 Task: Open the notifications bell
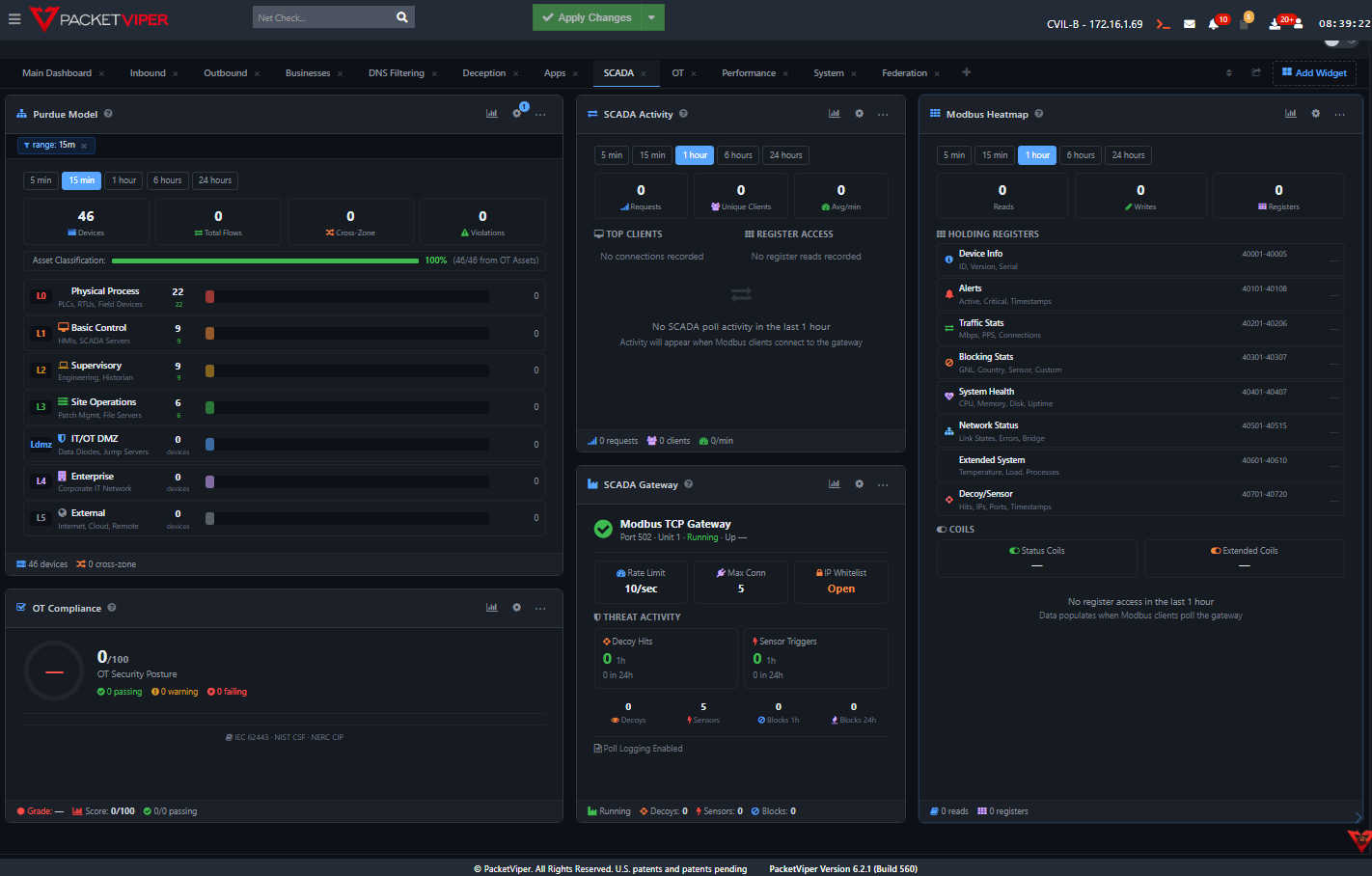coord(1214,24)
